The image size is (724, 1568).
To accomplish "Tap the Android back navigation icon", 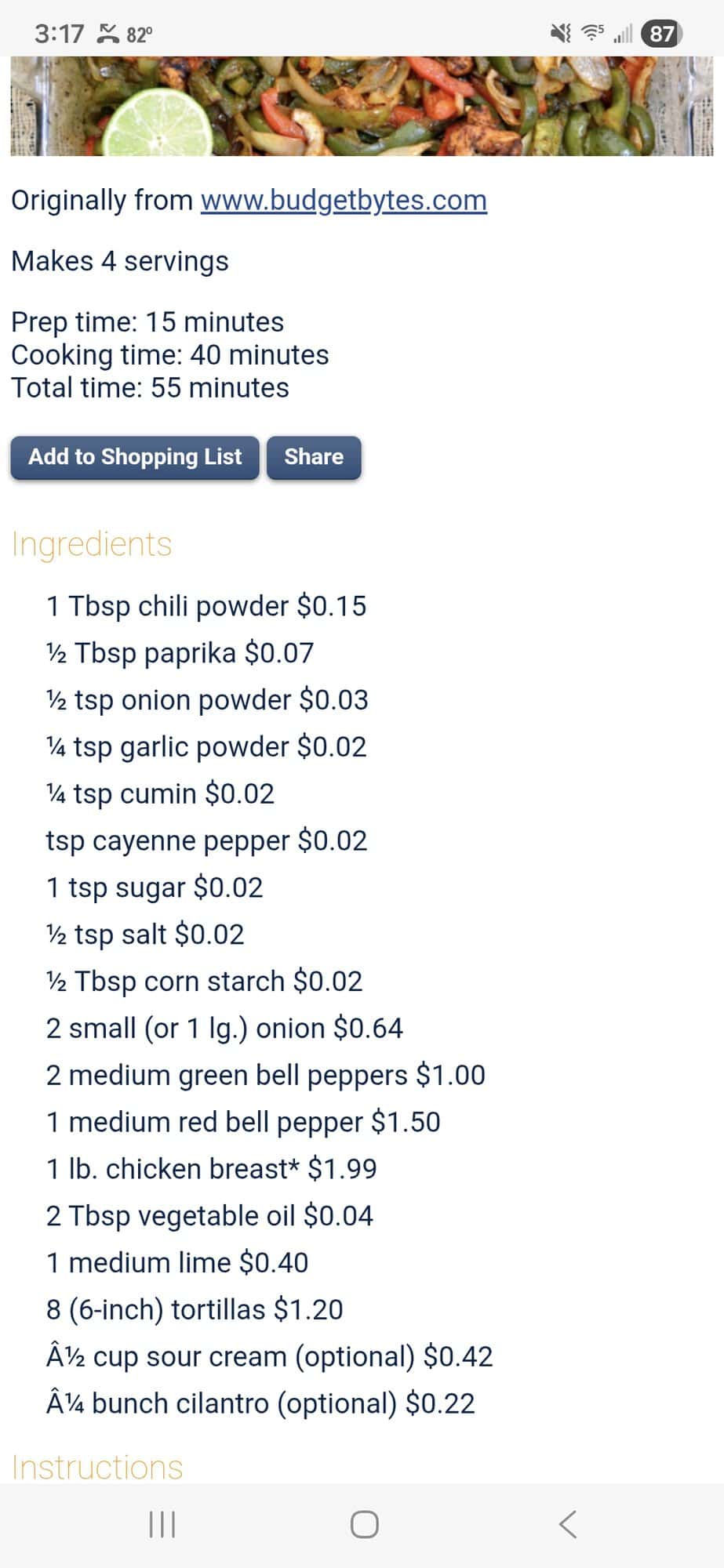I will [x=568, y=1524].
